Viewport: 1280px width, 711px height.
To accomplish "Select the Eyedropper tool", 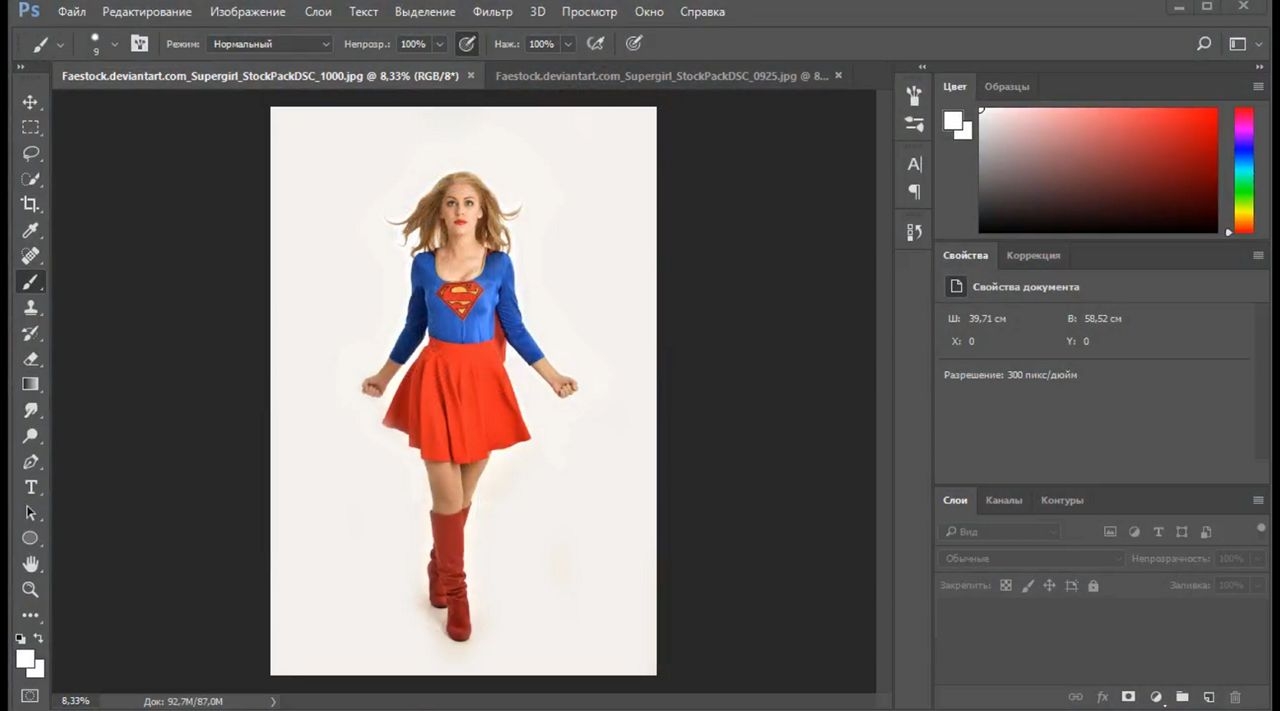I will 30,230.
